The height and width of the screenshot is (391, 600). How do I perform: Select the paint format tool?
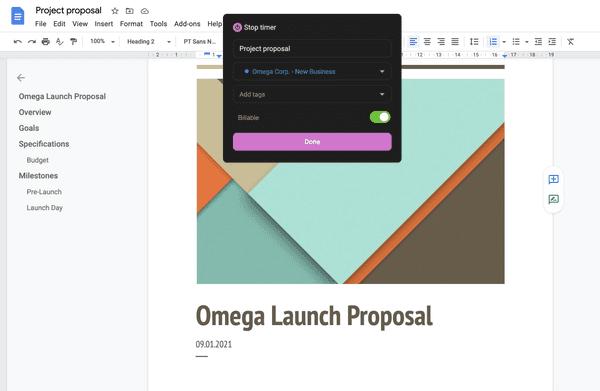(x=73, y=41)
